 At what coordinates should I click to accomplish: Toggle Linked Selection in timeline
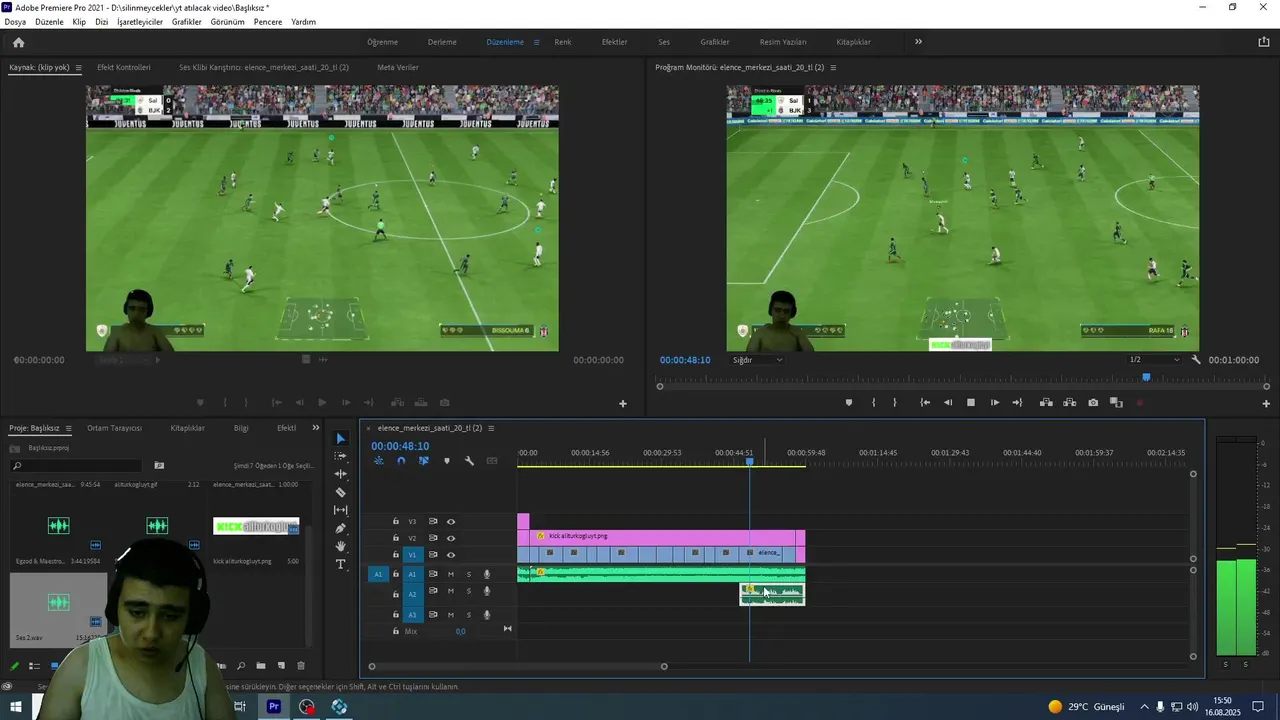click(x=424, y=461)
